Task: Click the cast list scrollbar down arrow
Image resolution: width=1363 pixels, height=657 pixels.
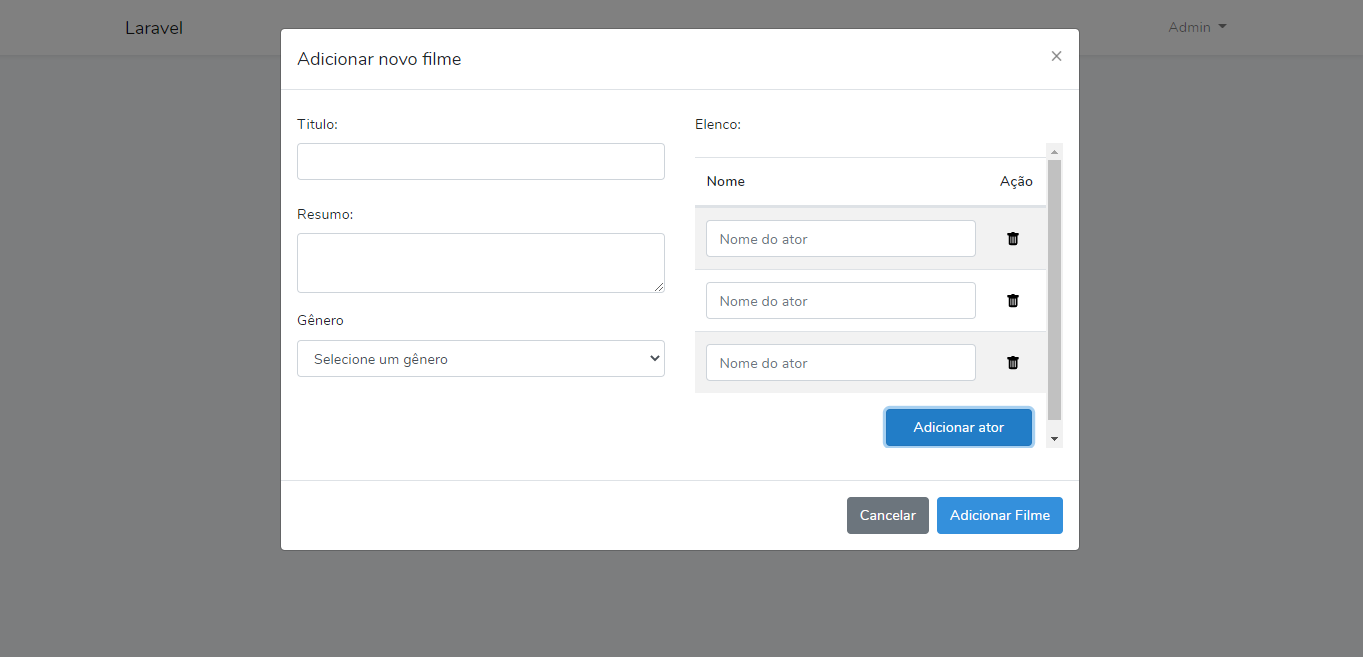Action: point(1054,439)
